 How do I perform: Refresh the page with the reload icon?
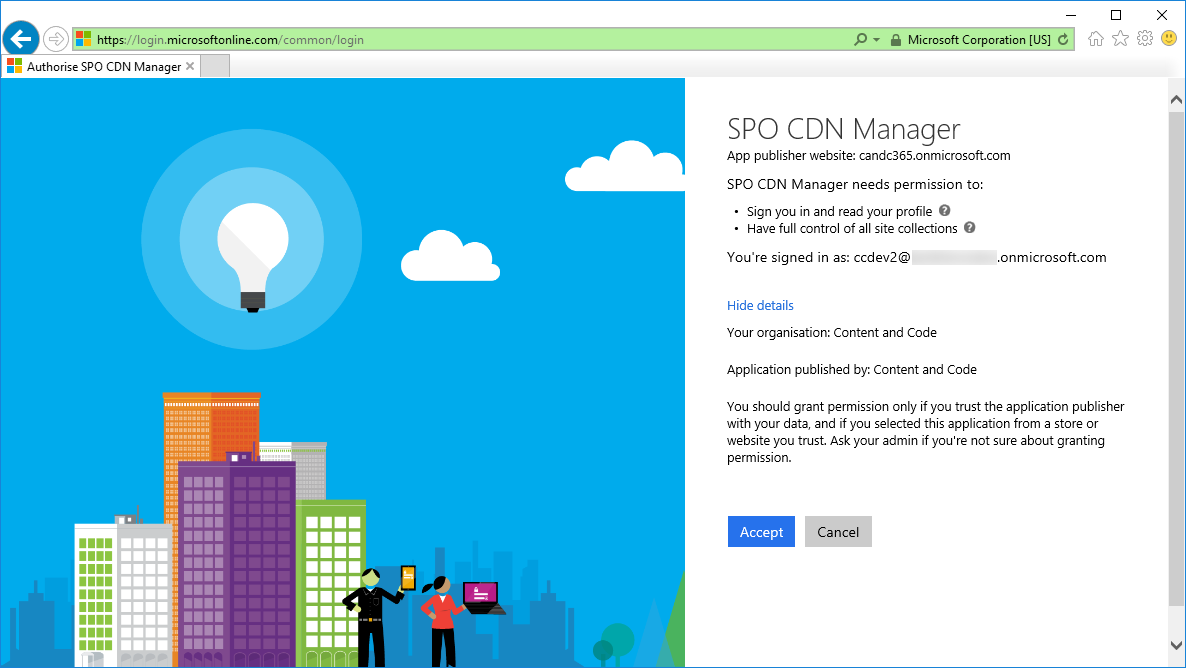click(1063, 39)
